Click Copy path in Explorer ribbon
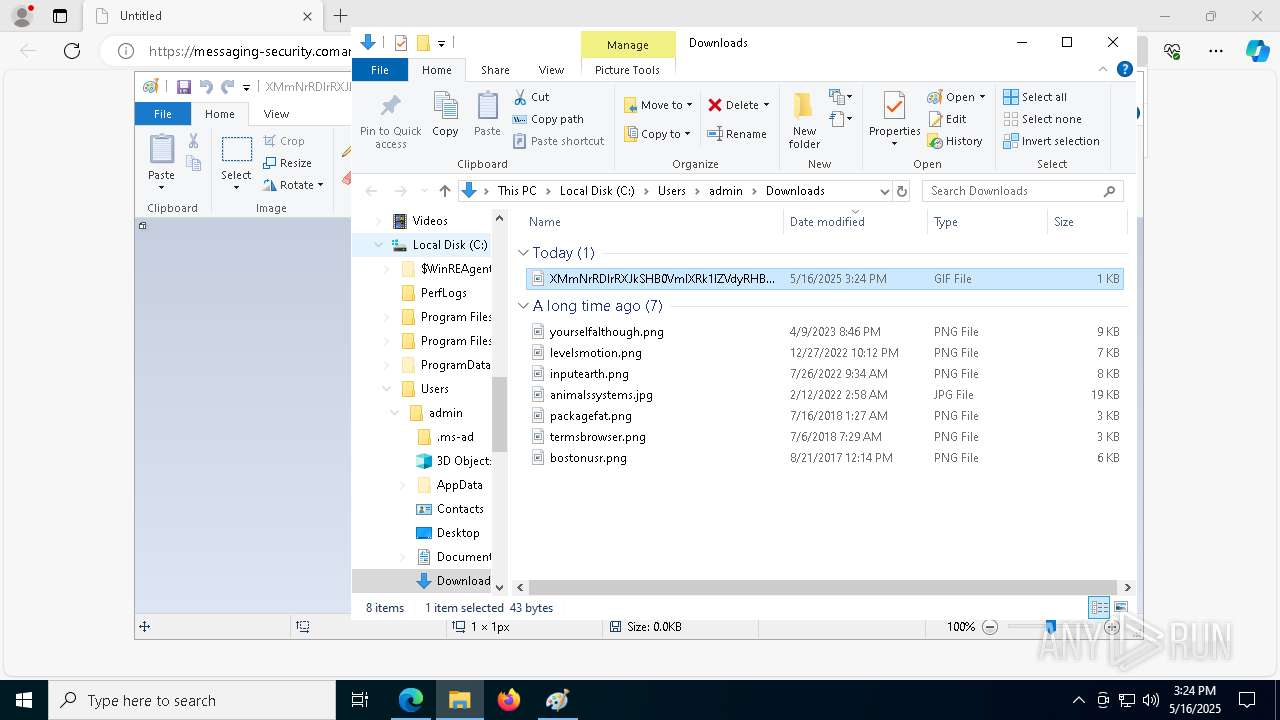 548,119
